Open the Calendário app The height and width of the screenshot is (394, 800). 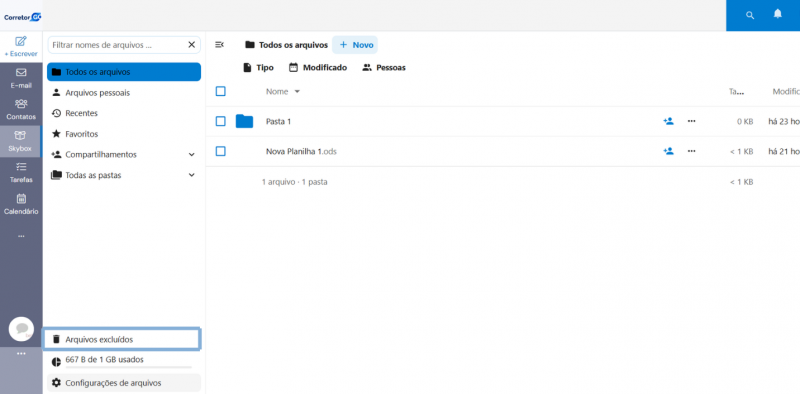tap(21, 204)
